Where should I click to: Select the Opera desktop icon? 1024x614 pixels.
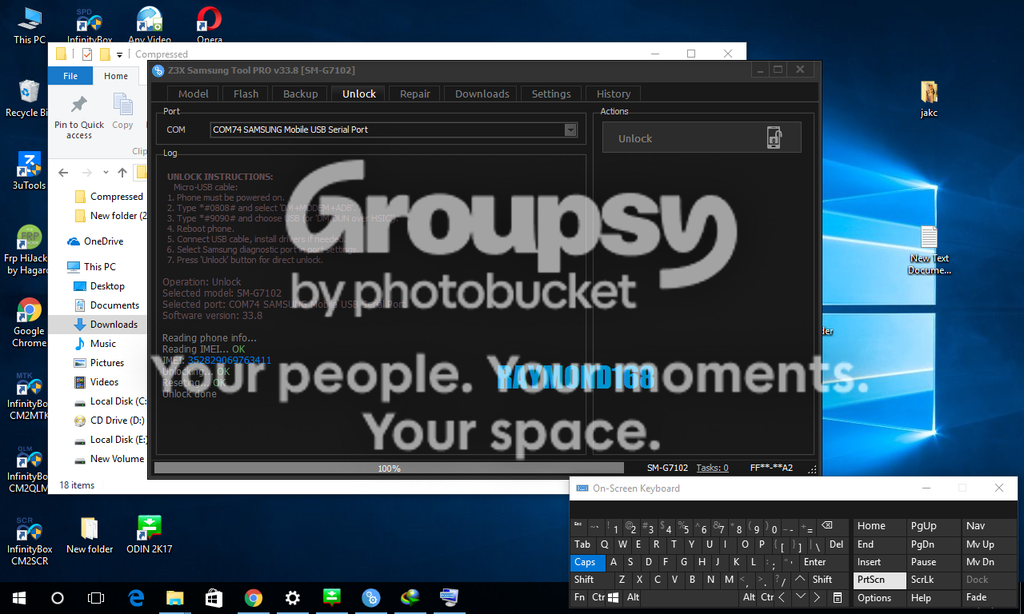tap(209, 25)
